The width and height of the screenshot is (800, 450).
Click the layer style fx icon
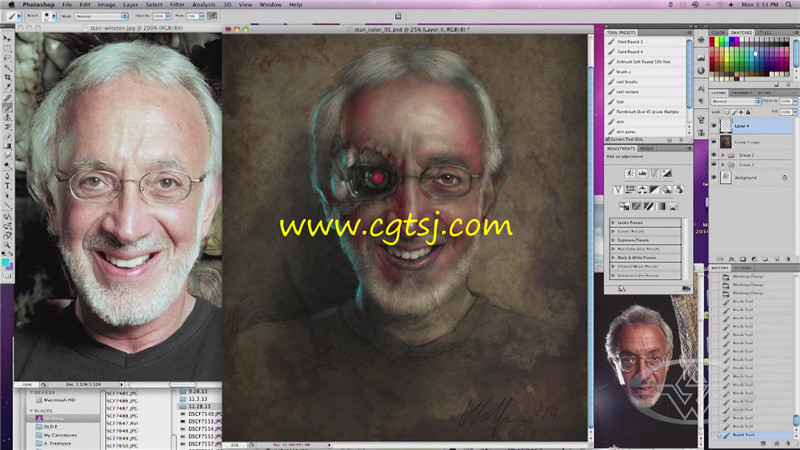coord(732,259)
